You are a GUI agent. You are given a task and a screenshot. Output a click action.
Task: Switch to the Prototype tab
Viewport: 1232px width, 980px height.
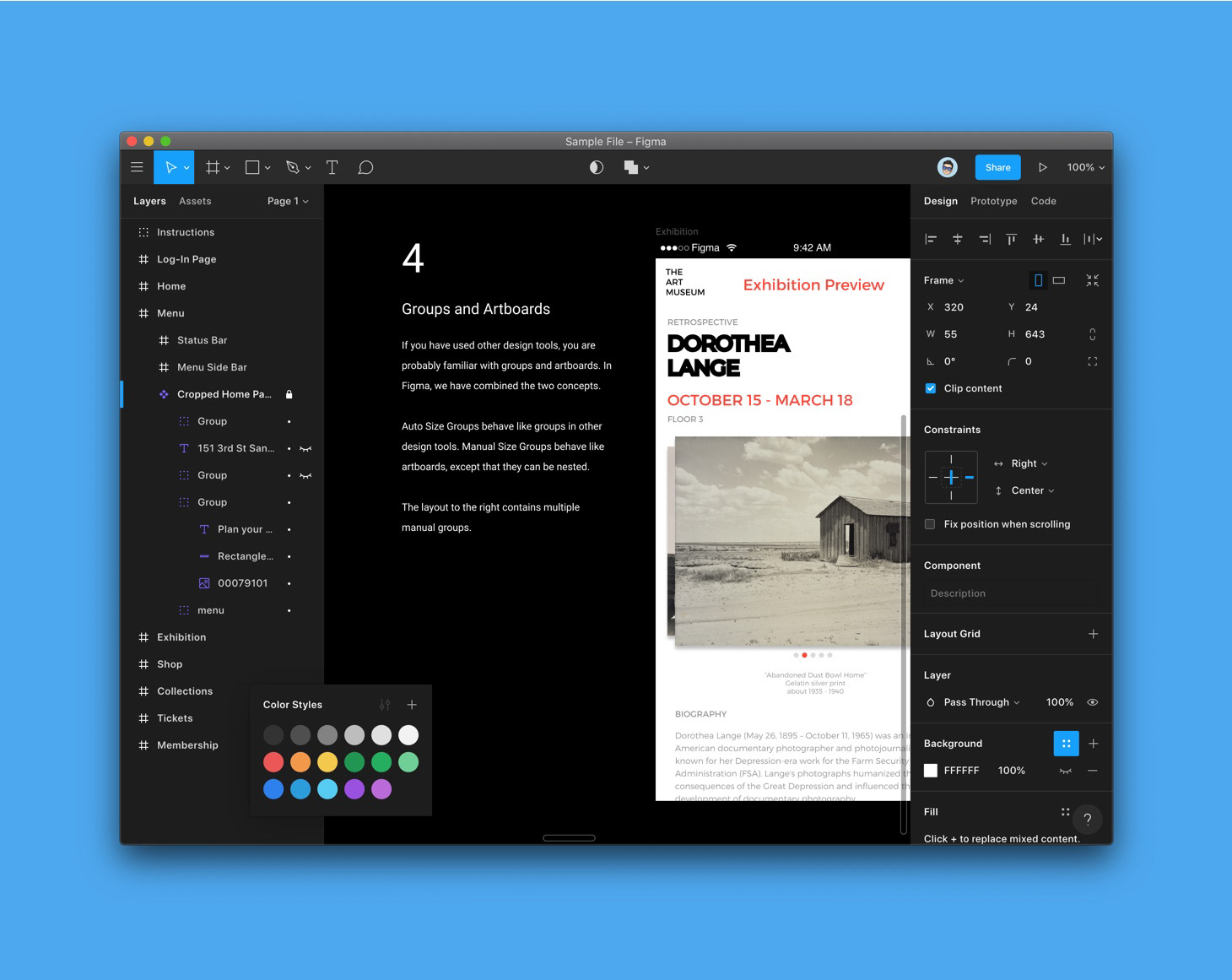[x=994, y=201]
